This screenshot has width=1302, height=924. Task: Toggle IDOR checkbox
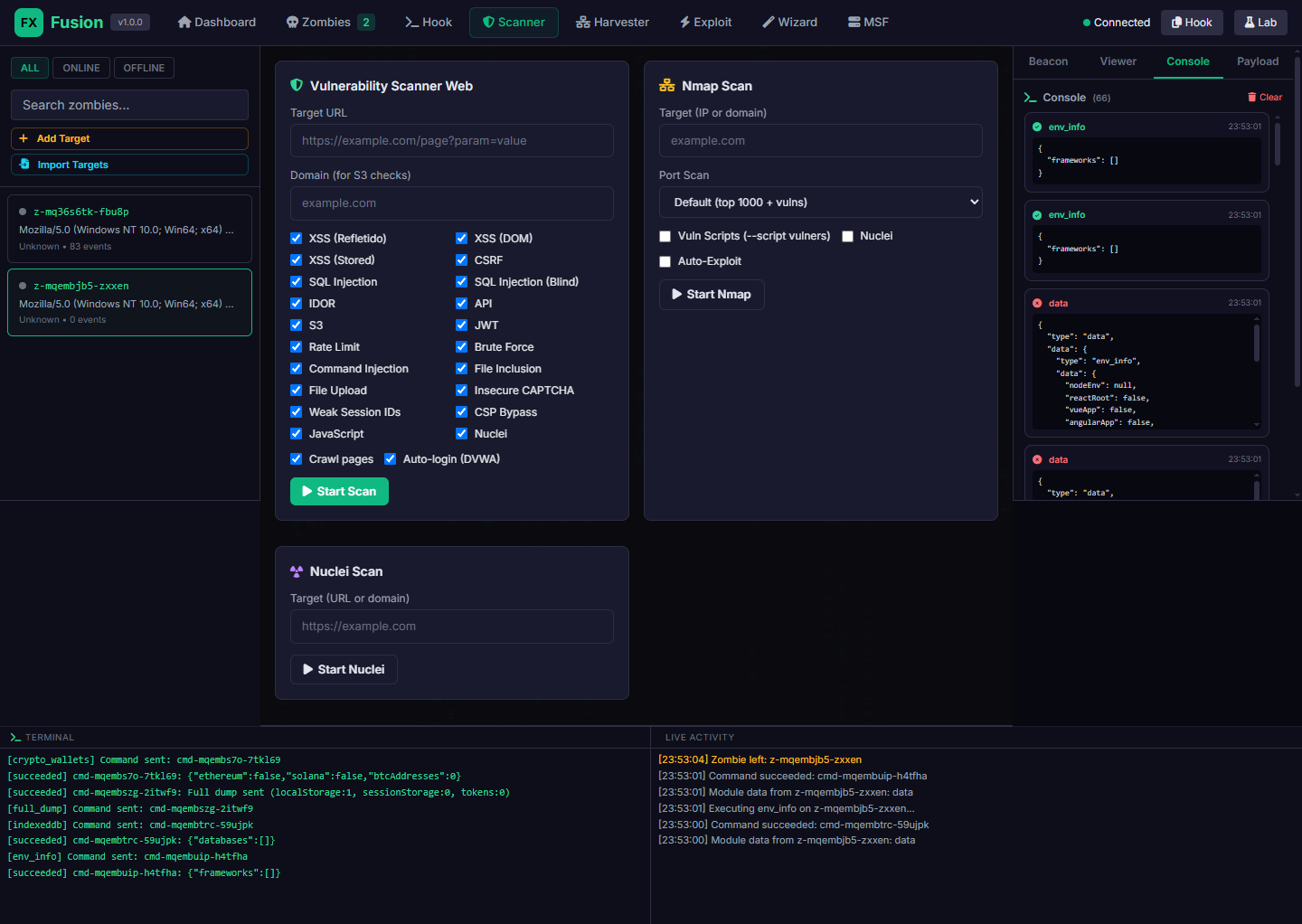[296, 304]
